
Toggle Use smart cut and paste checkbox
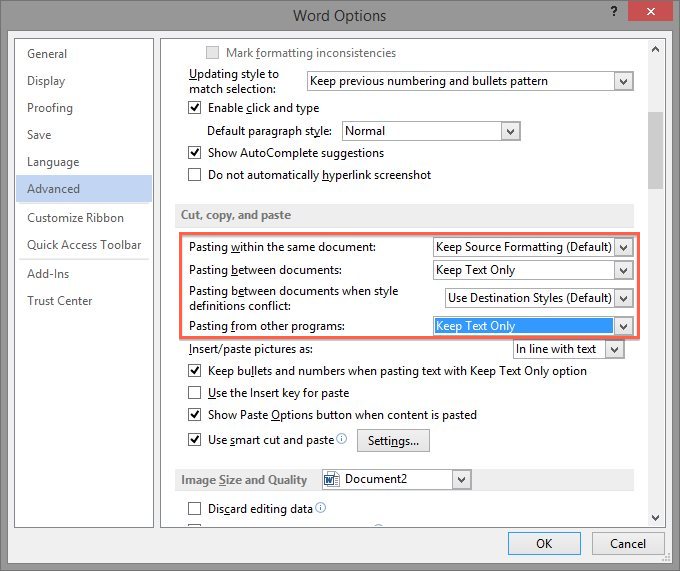194,440
